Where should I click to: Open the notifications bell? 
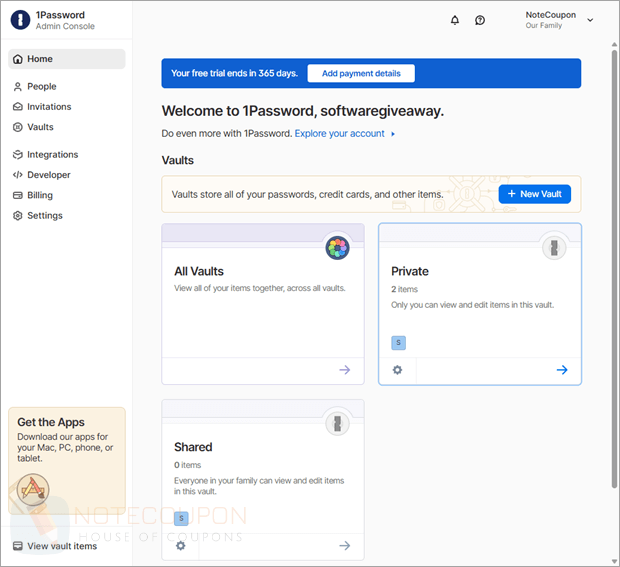455,20
